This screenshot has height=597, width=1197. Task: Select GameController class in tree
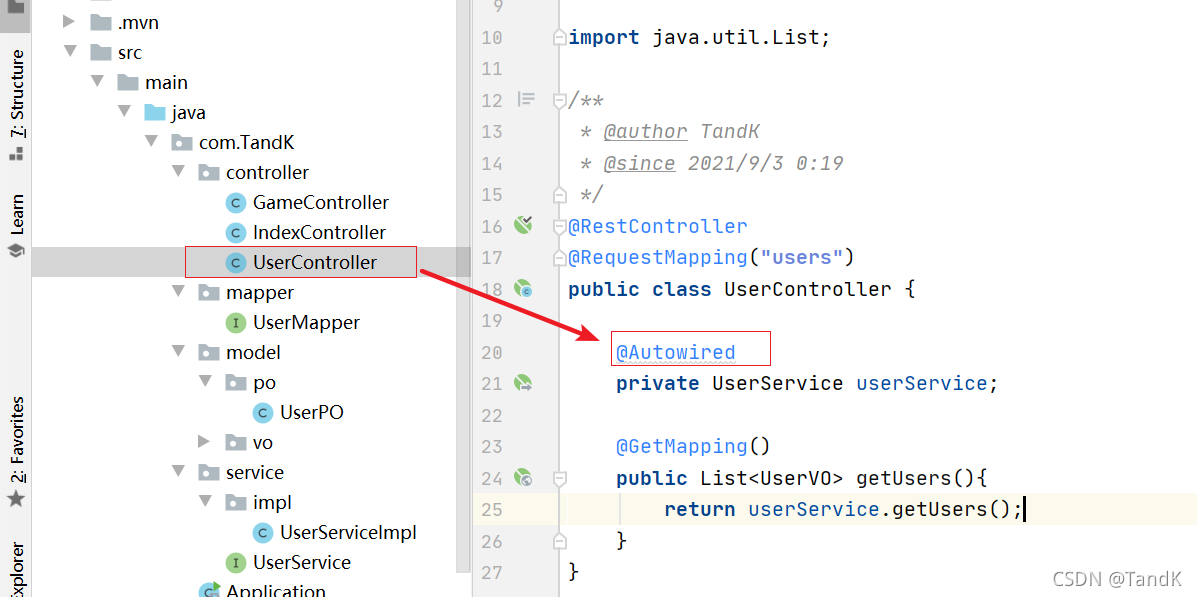[321, 202]
